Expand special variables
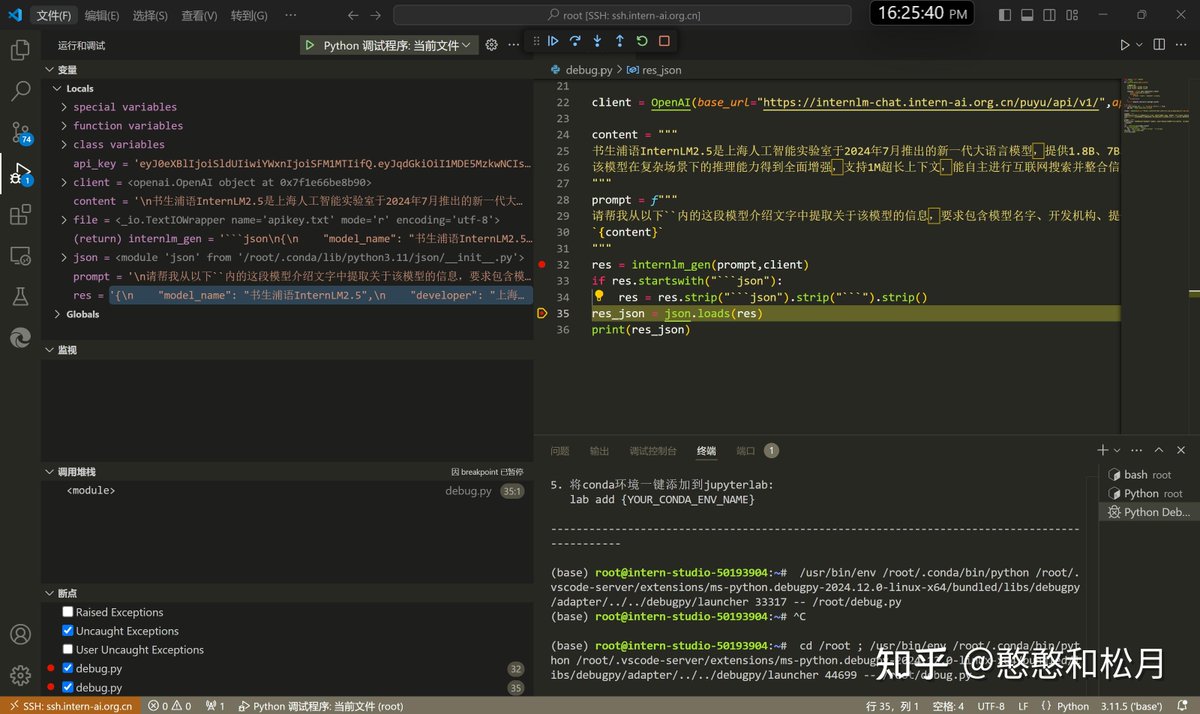 tap(65, 107)
